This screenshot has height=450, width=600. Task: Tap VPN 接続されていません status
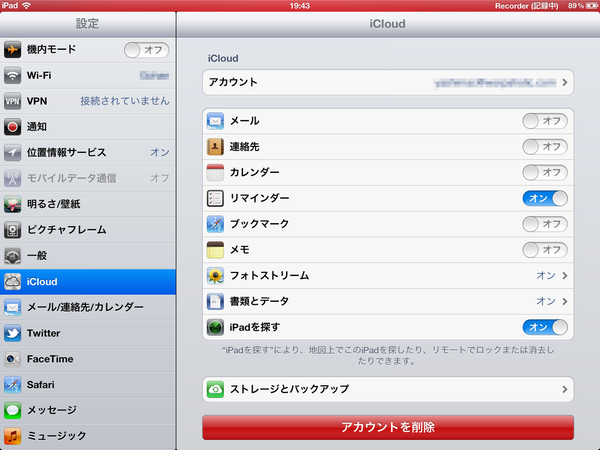click(125, 101)
